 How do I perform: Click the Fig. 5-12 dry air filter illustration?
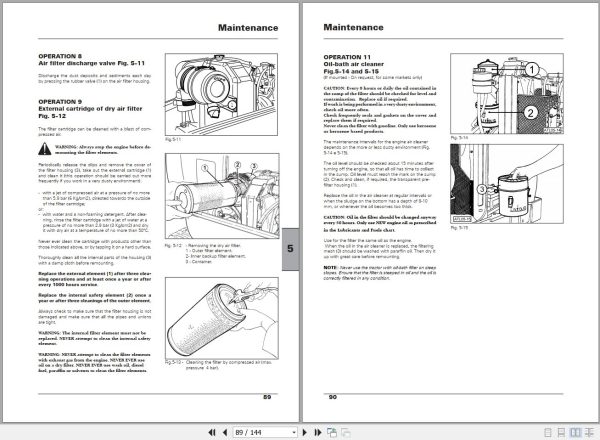click(222, 196)
